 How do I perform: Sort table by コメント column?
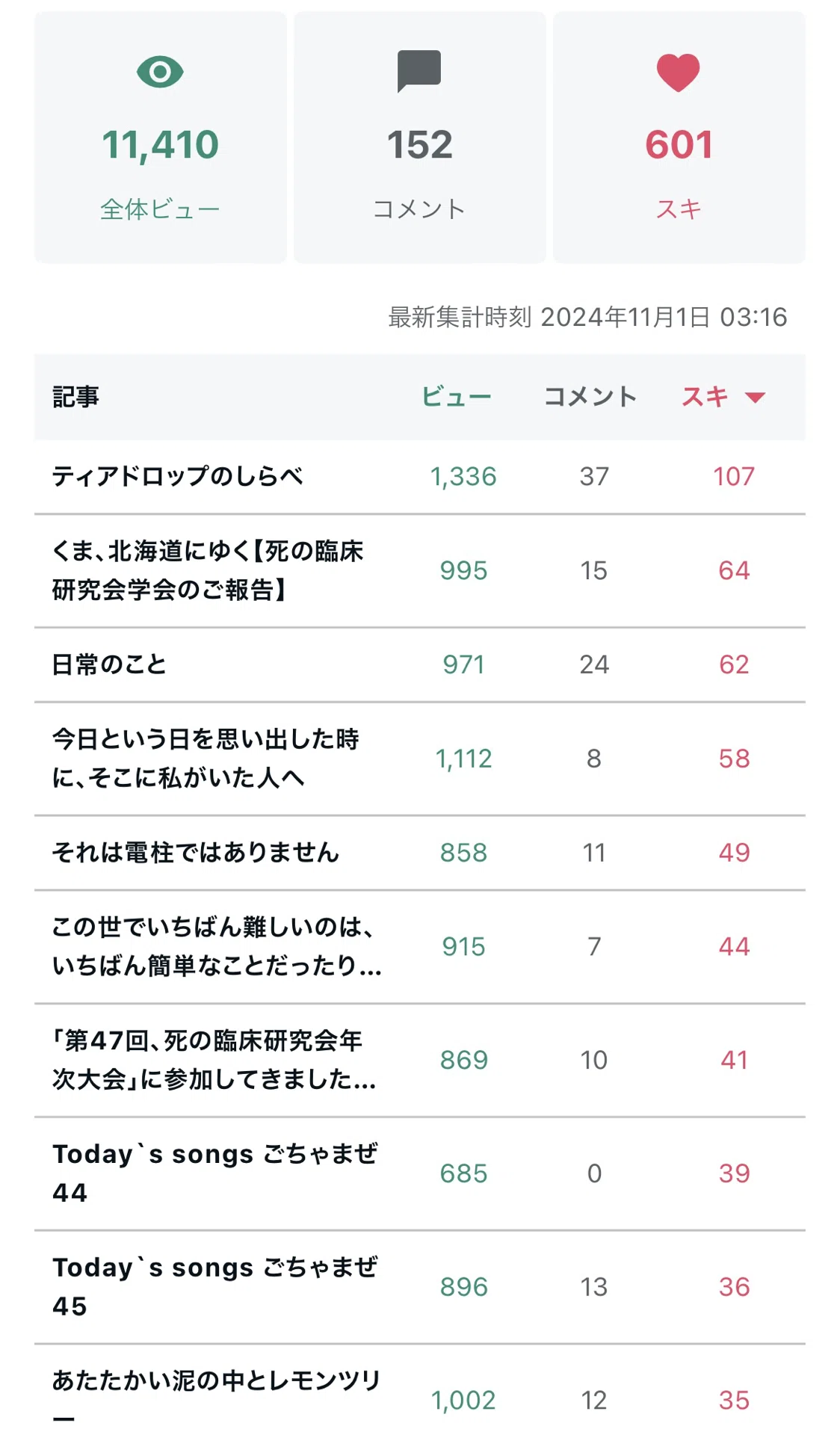[x=590, y=396]
